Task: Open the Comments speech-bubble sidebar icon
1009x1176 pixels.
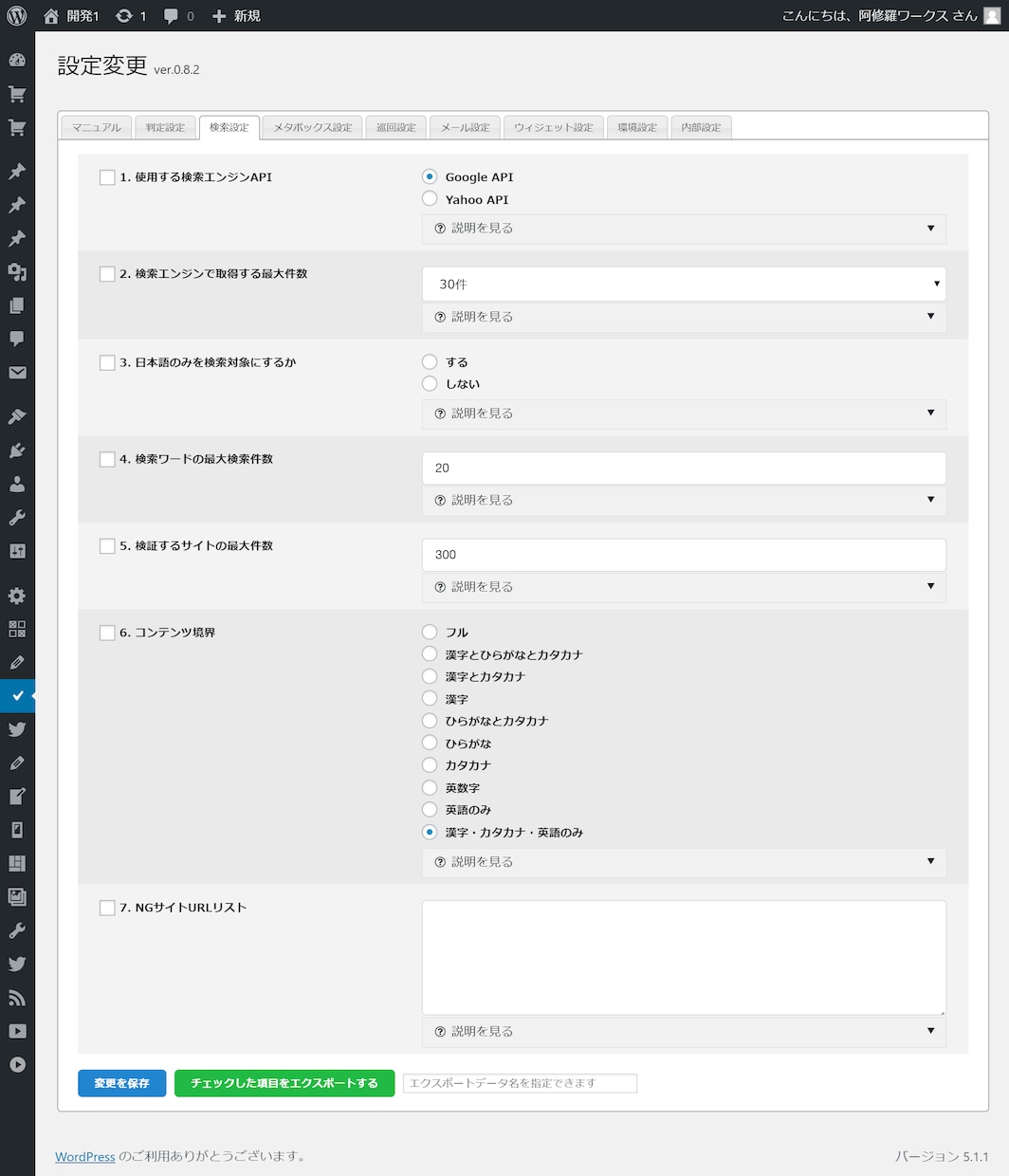Action: [x=17, y=339]
